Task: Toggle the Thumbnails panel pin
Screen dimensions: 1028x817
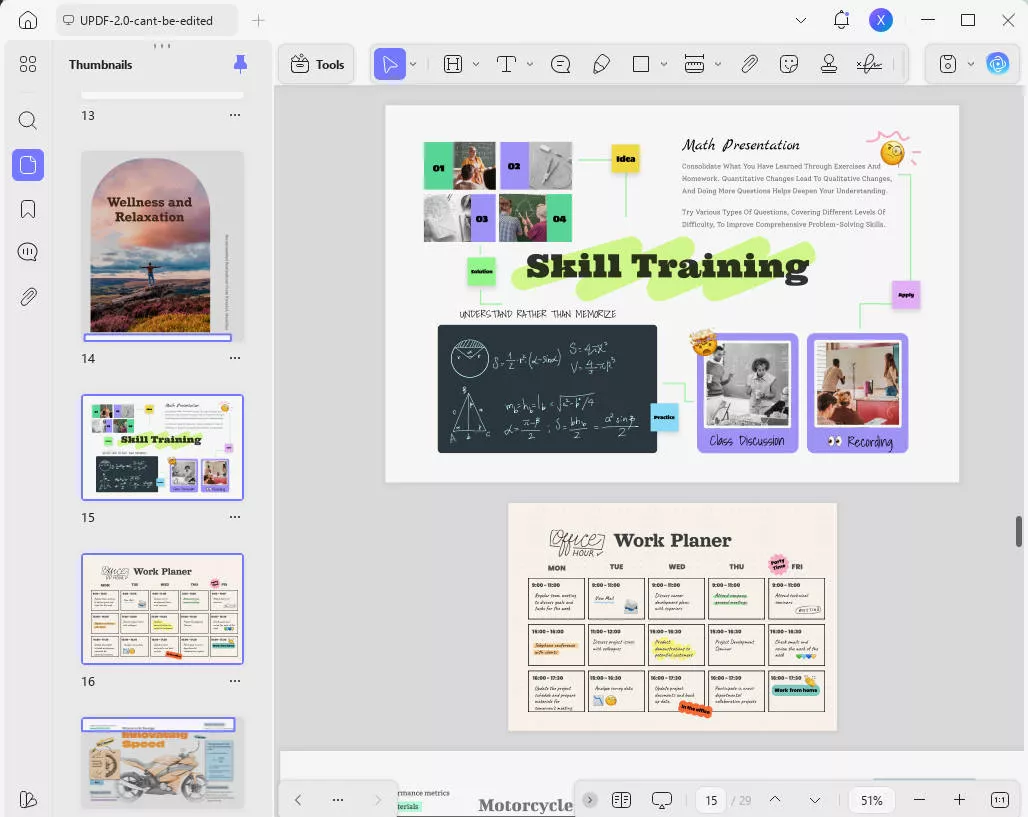Action: coord(240,64)
